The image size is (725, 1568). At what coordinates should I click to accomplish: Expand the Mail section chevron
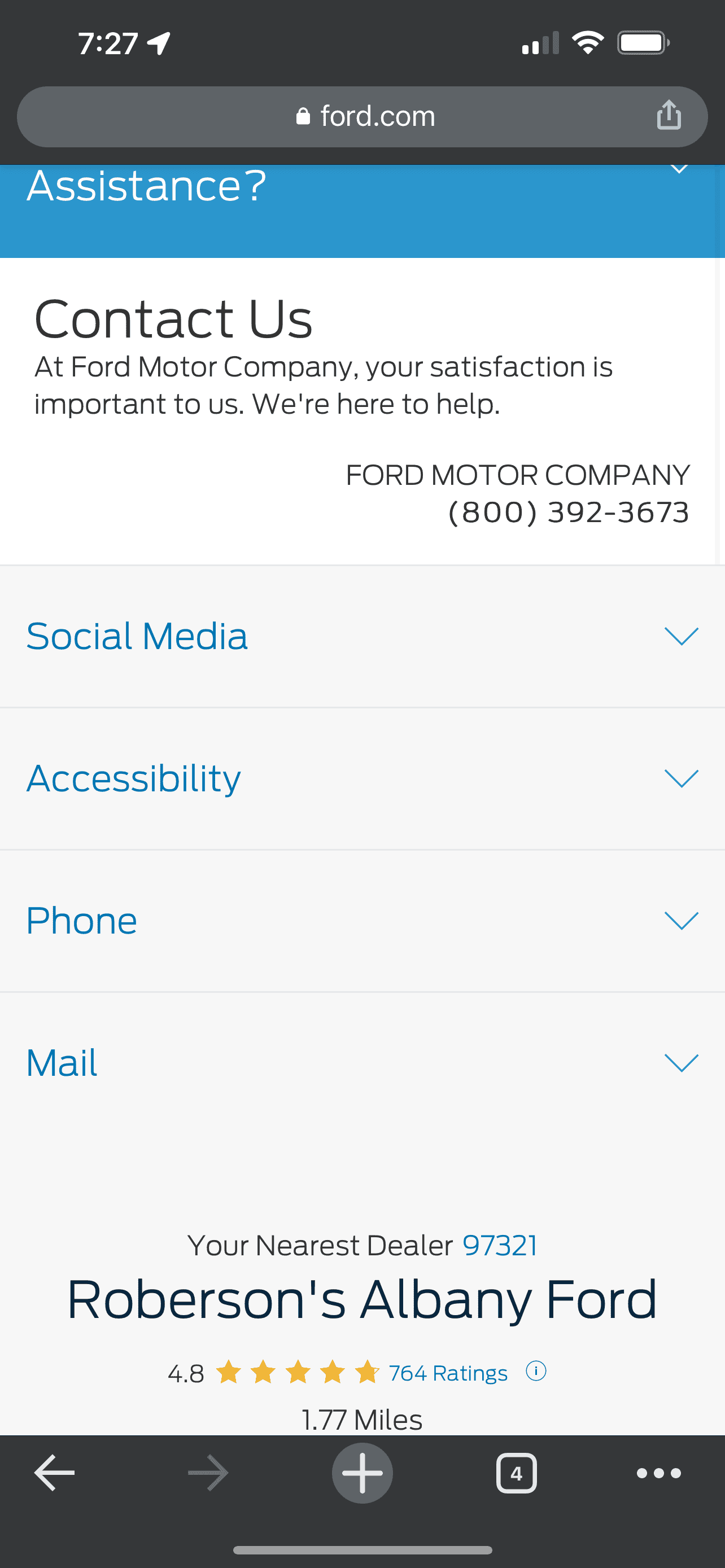[681, 1063]
